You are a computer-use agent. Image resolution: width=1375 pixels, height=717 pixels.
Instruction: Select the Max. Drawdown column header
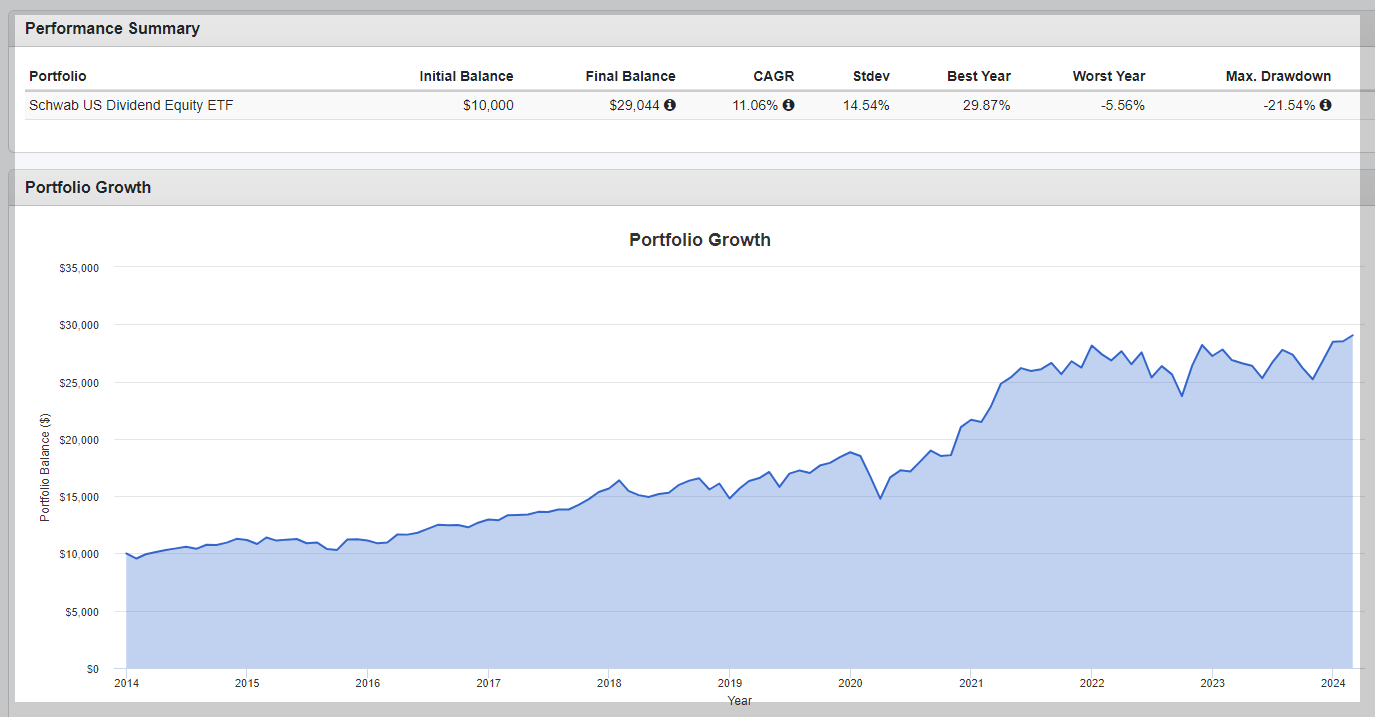click(x=1279, y=76)
